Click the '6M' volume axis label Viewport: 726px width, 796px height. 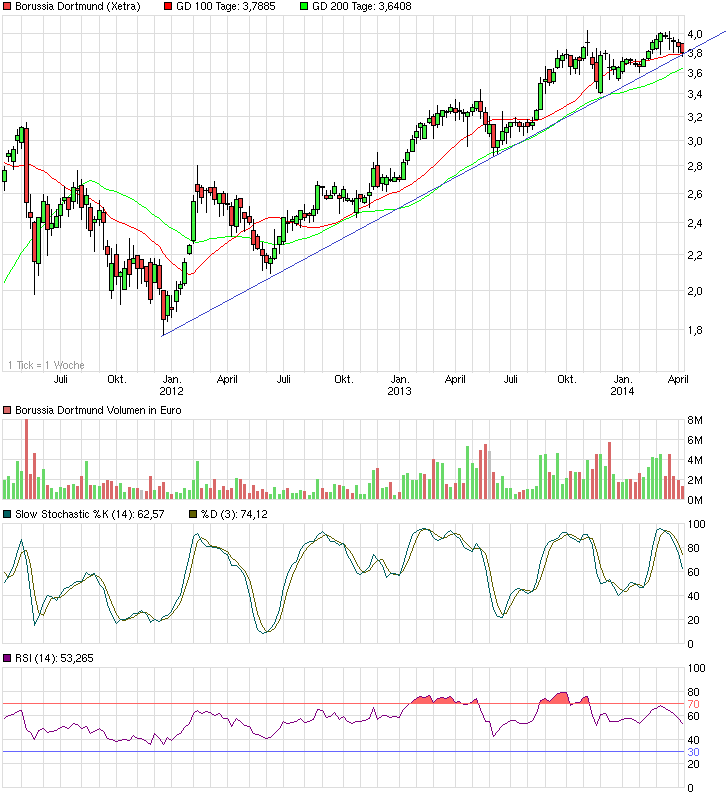tap(695, 440)
